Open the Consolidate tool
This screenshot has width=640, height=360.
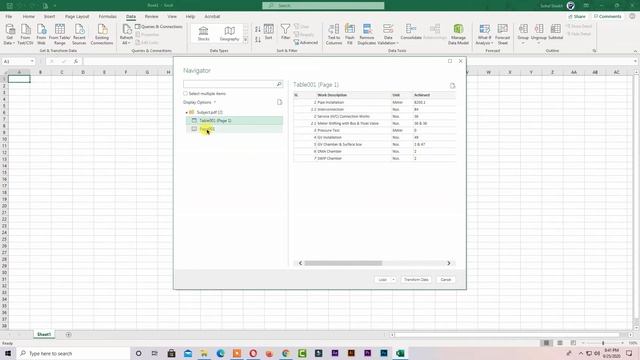click(x=411, y=32)
